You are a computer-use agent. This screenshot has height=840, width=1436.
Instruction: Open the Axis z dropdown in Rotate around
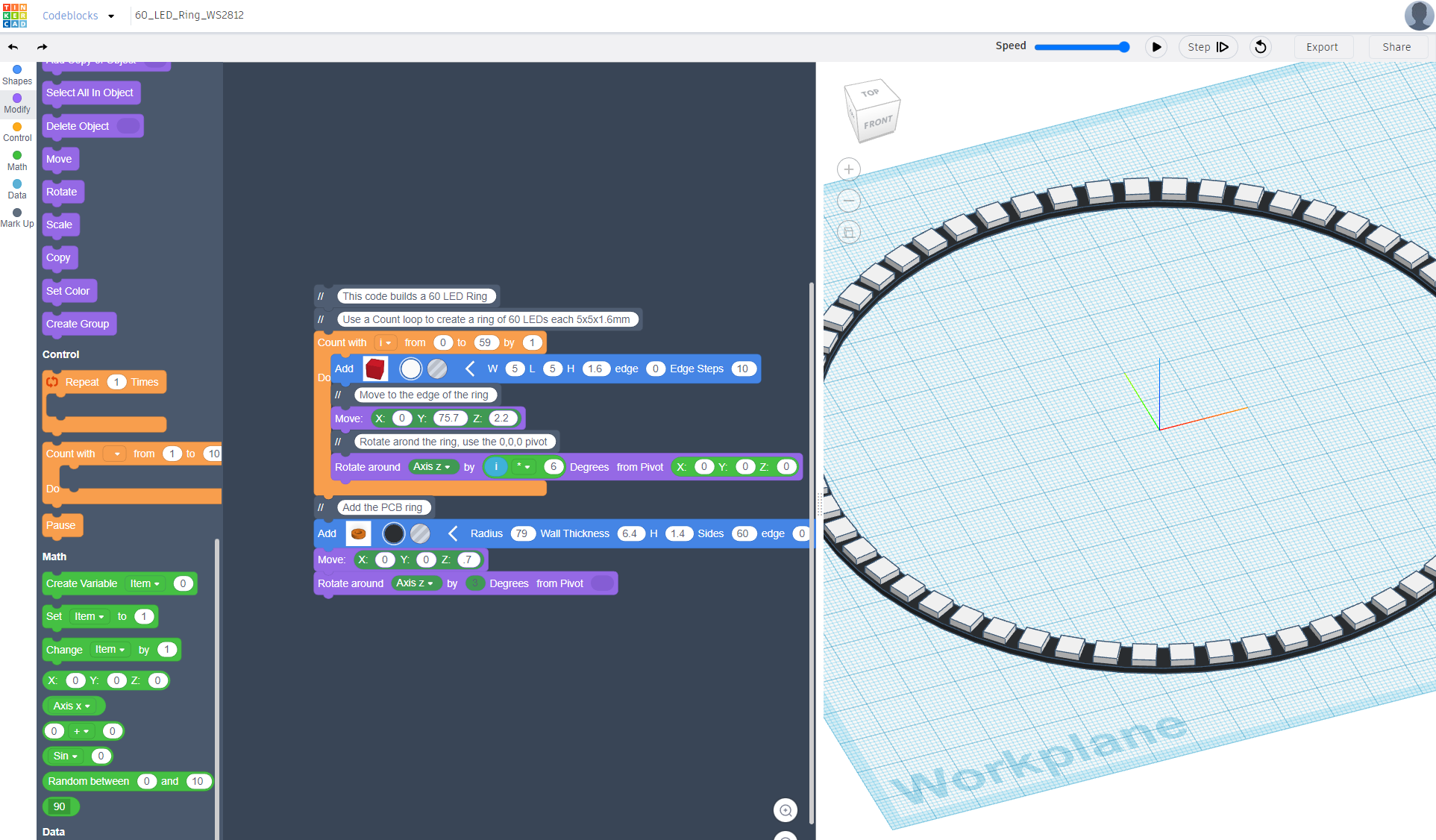pyautogui.click(x=433, y=467)
